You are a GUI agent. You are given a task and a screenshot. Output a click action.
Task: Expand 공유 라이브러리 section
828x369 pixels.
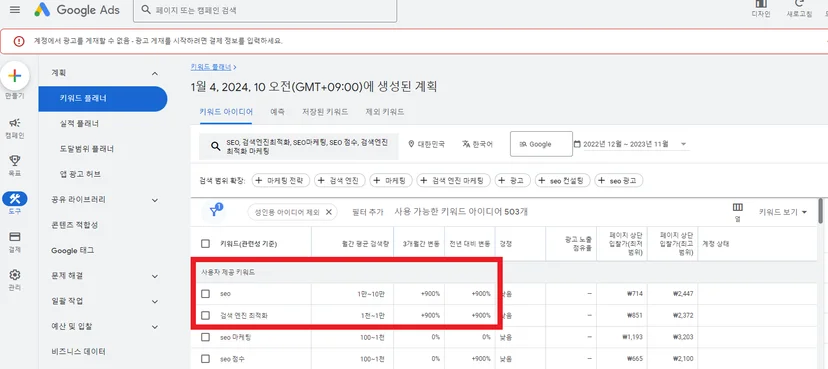[155, 200]
